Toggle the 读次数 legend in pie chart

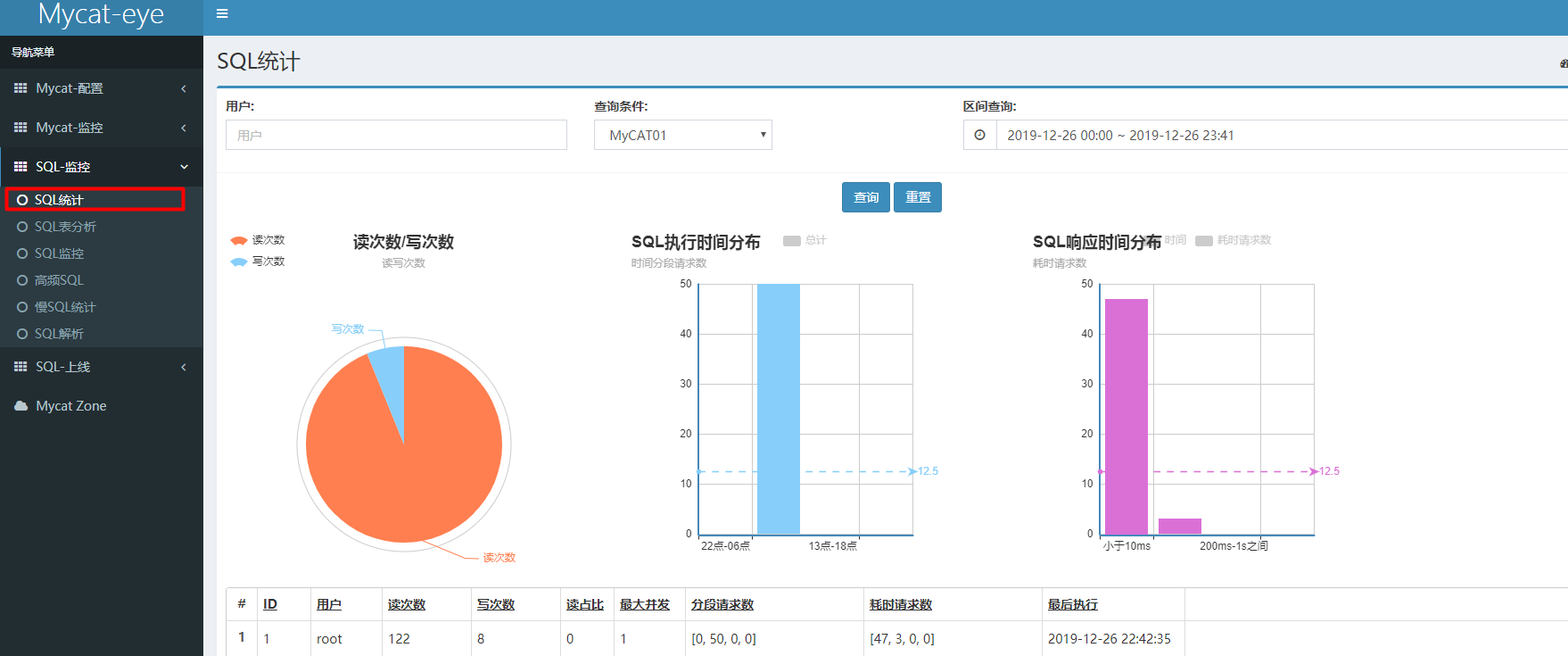(x=257, y=240)
